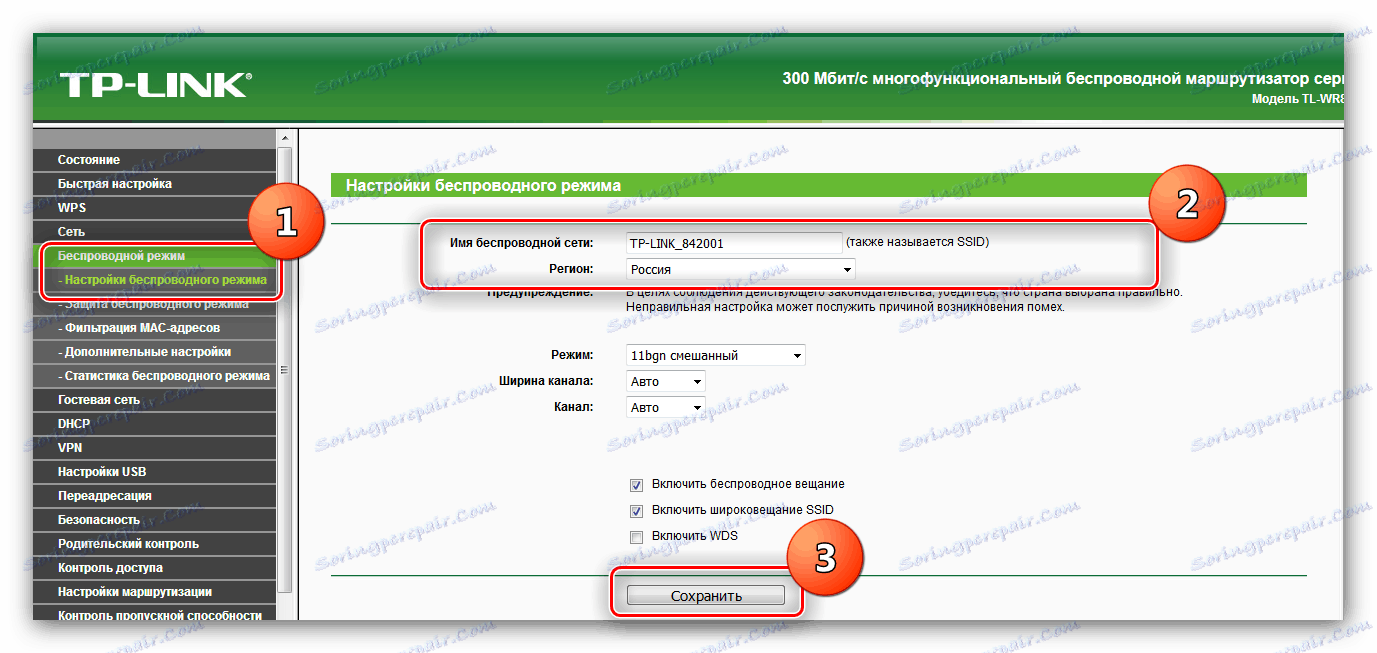Open Переадресация section
The width and height of the screenshot is (1377, 653).
pyautogui.click(x=154, y=496)
